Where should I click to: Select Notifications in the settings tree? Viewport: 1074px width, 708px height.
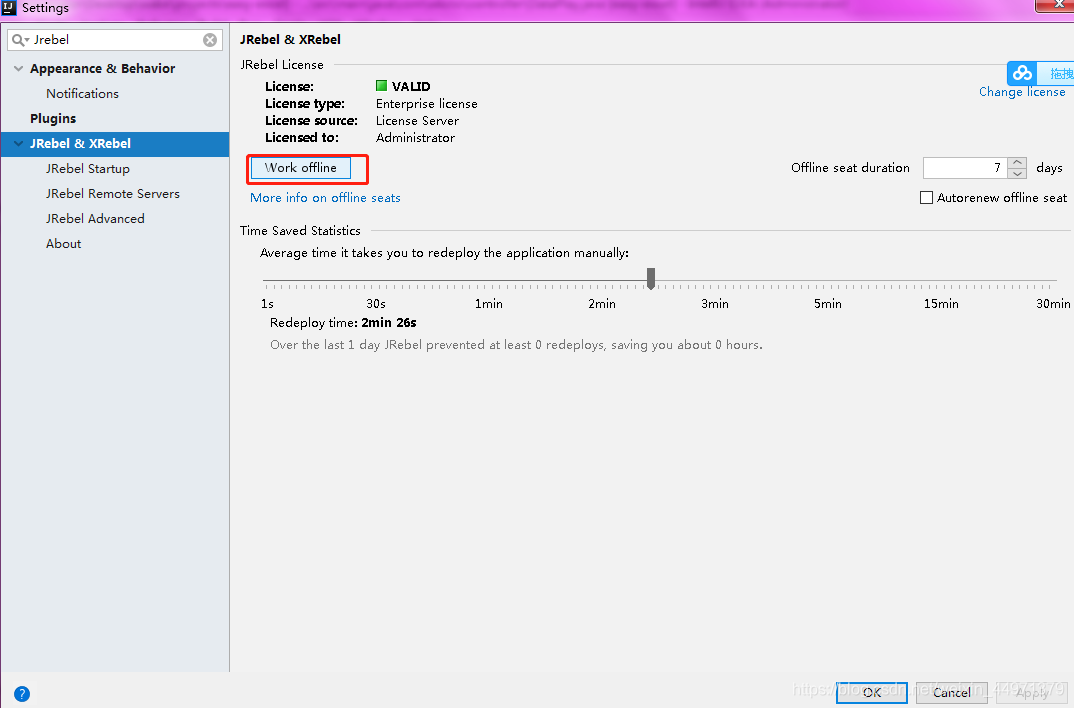[82, 94]
